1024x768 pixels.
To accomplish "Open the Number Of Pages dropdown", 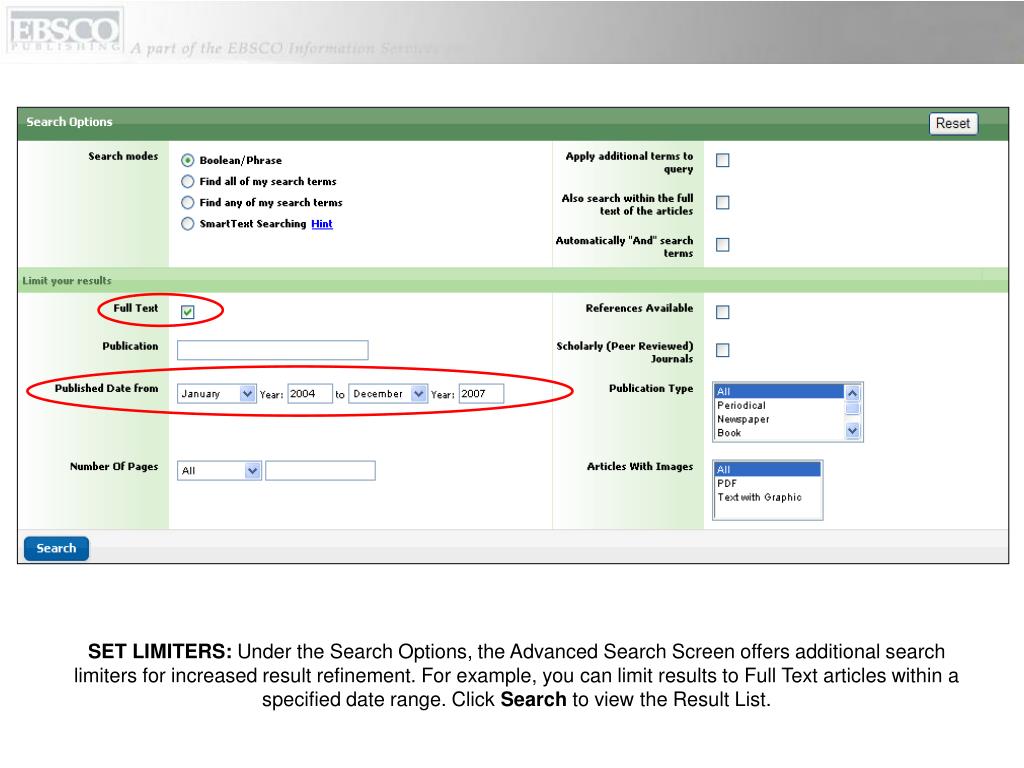I will (219, 470).
